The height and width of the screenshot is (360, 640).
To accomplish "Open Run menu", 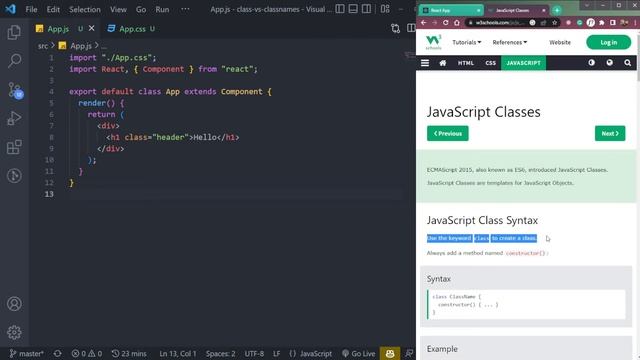I will [162, 9].
